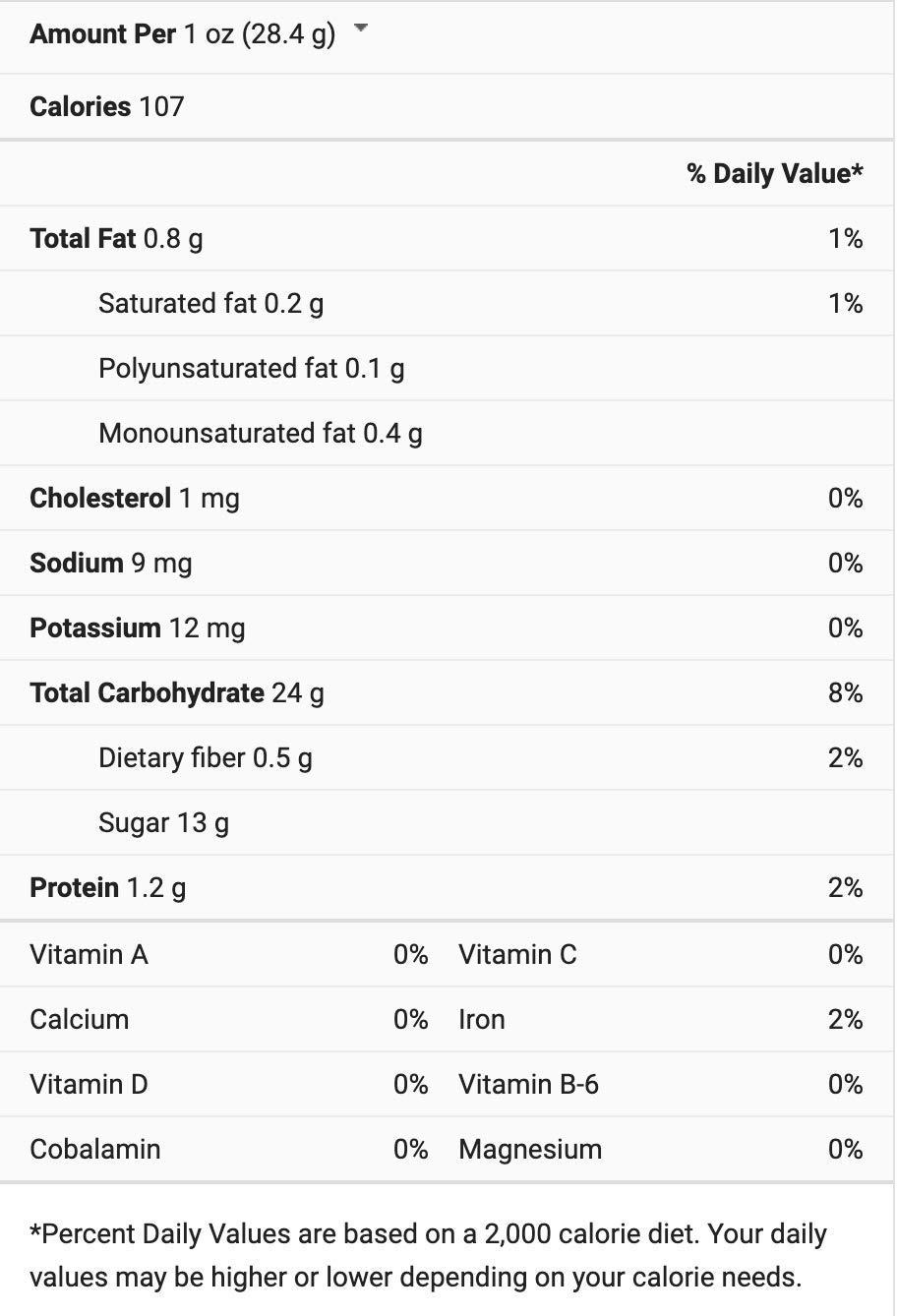Select the Sodium 9 mg row
The height and width of the screenshot is (1316, 897).
[111, 564]
